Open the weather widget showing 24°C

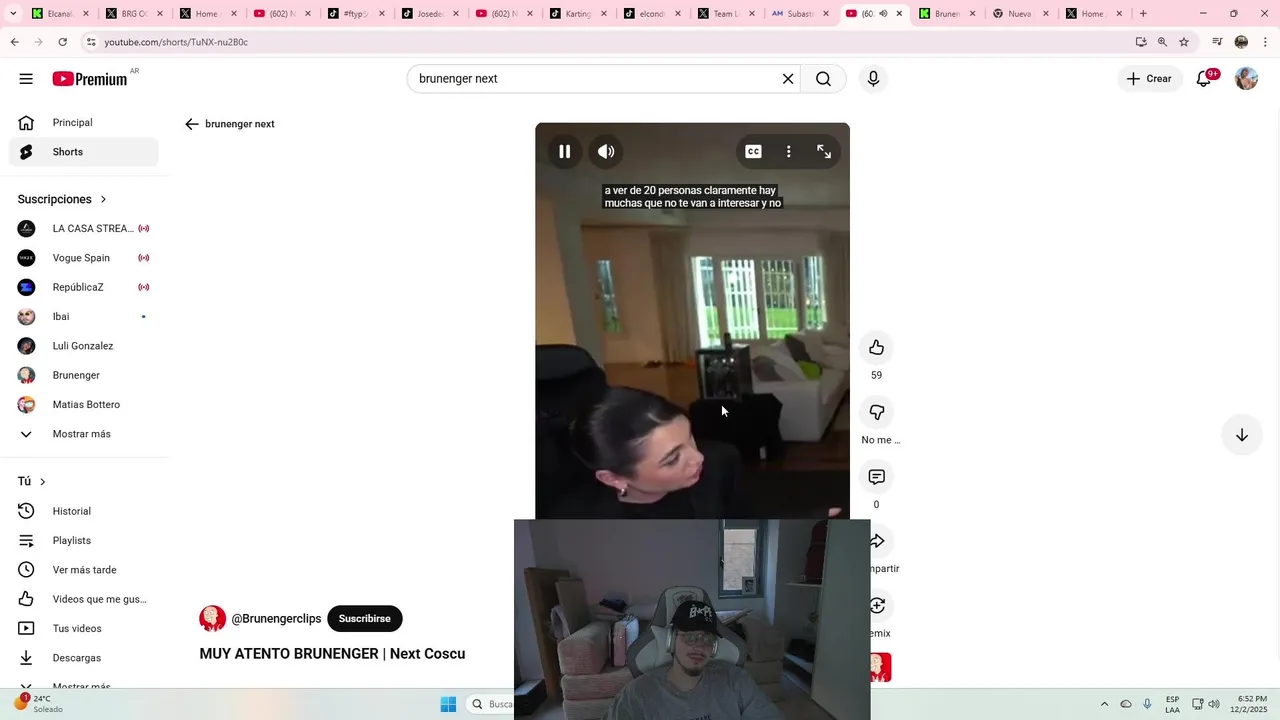pos(38,704)
